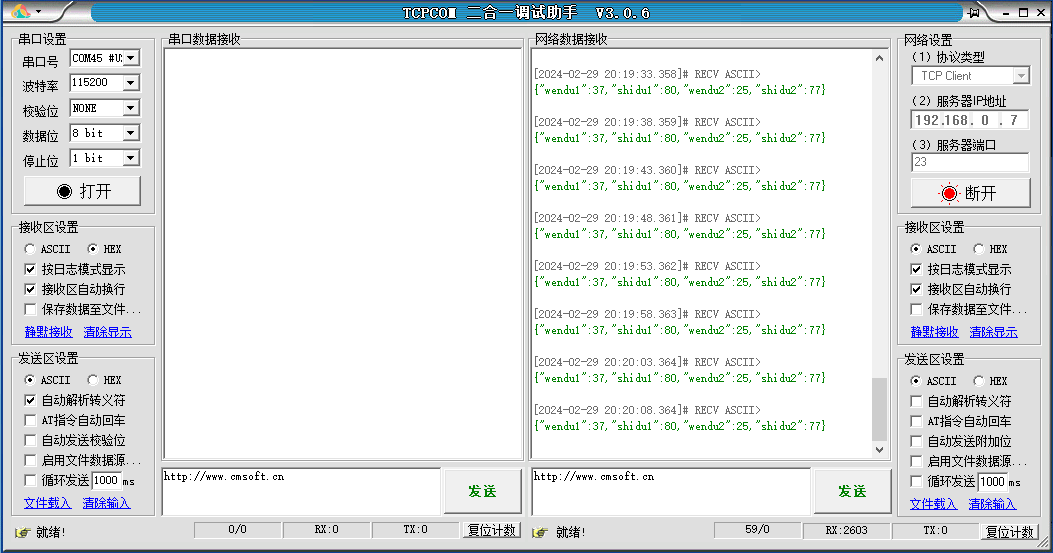Select ASCII radio in serial receive settings
This screenshot has width=1053, height=553.
click(x=30, y=249)
